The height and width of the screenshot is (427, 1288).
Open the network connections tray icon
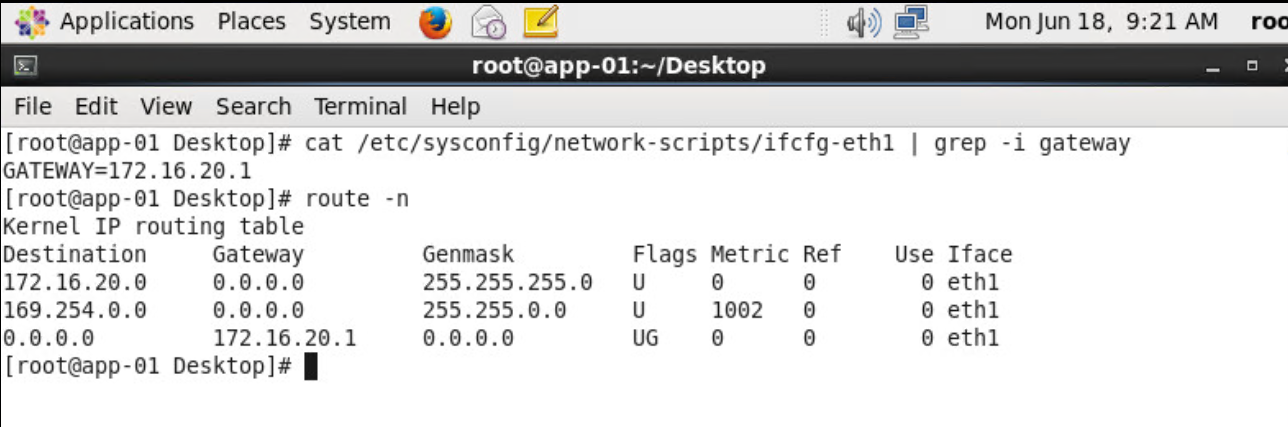911,22
